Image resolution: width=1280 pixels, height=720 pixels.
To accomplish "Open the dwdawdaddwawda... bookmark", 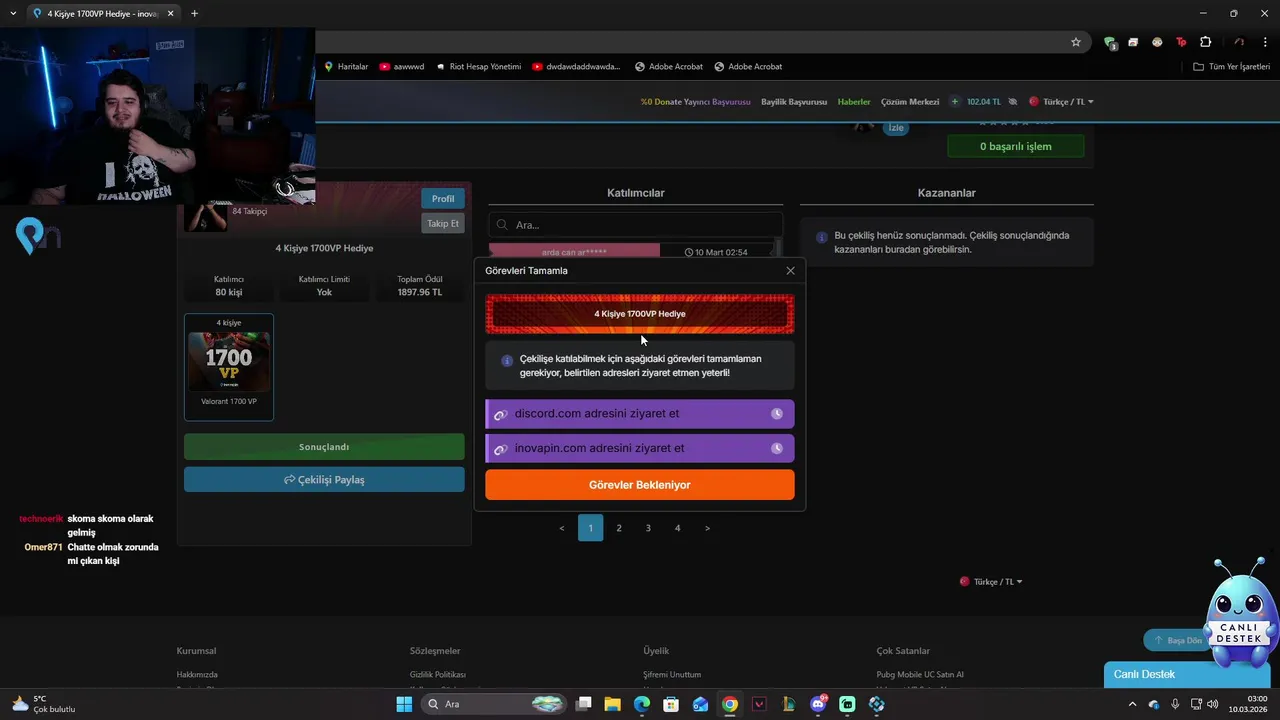I will (576, 67).
